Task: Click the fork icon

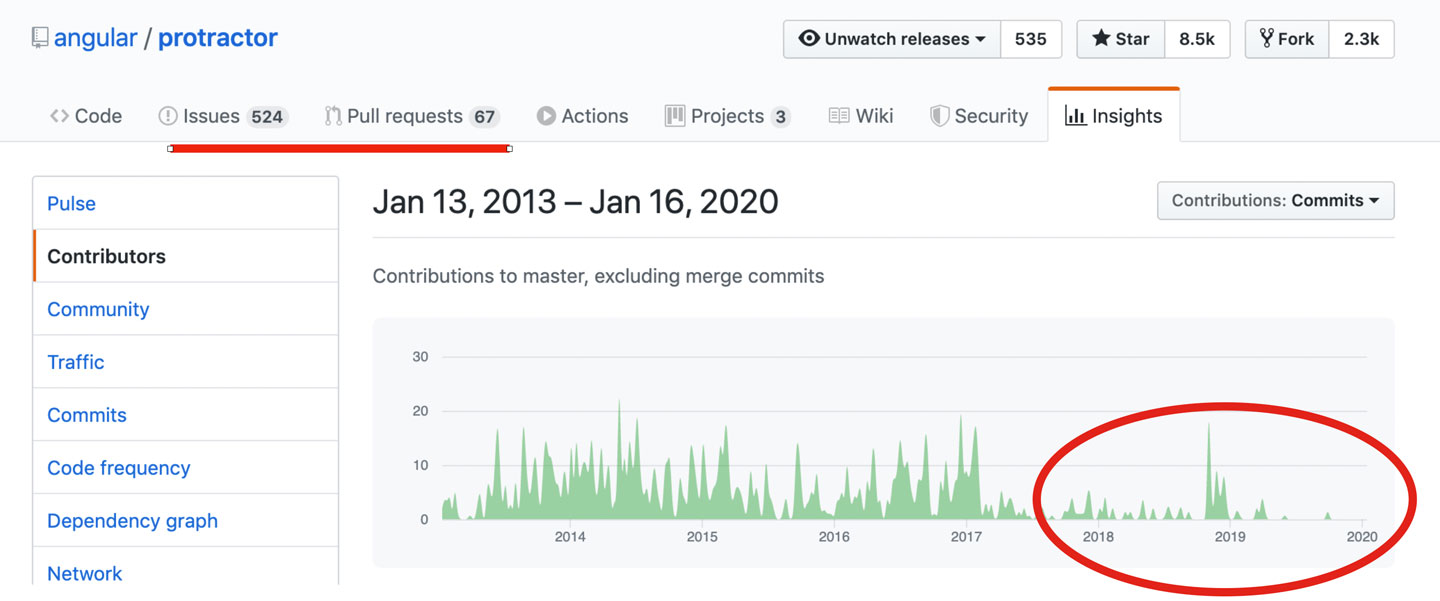Action: tap(1267, 39)
